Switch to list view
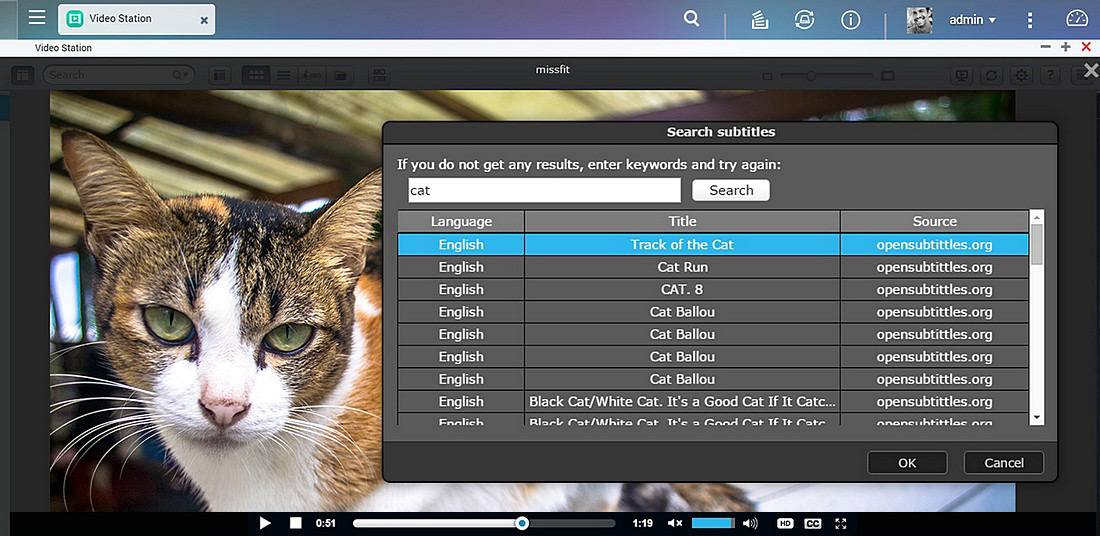The width and height of the screenshot is (1100, 536). [283, 75]
